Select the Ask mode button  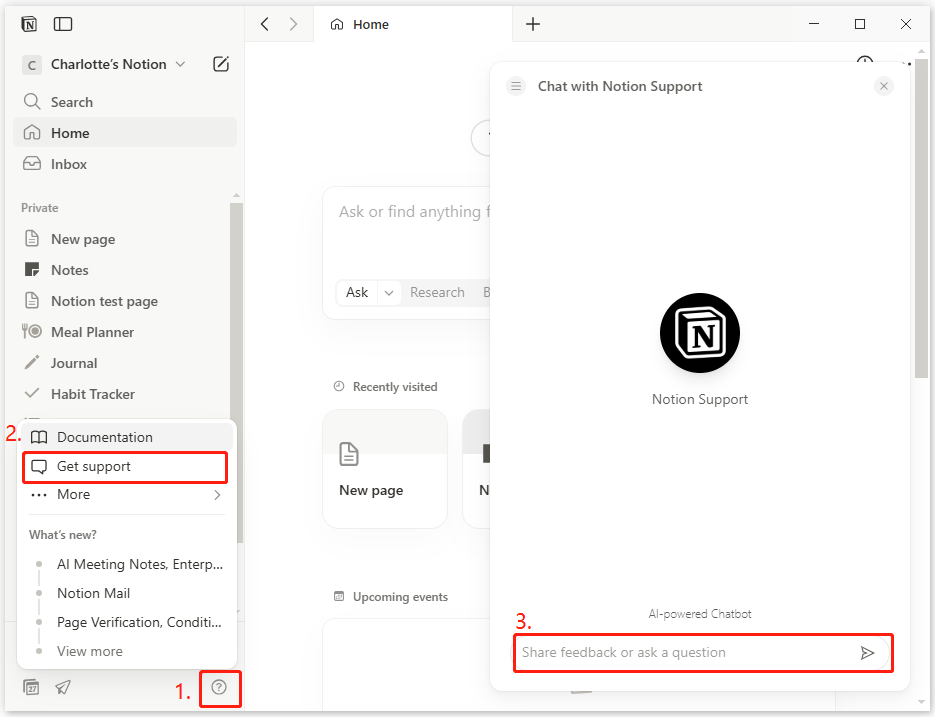[x=357, y=292]
